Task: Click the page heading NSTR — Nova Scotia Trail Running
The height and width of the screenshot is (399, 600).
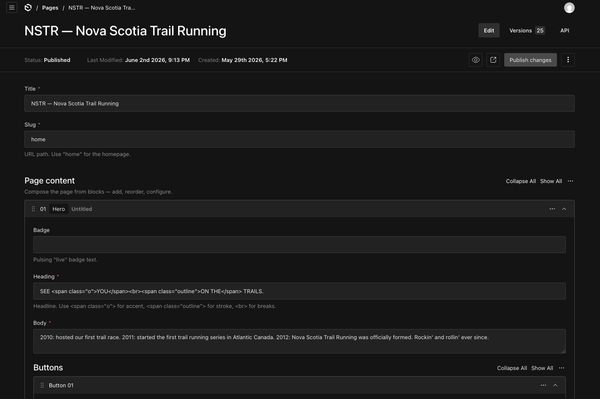Action: (125, 31)
